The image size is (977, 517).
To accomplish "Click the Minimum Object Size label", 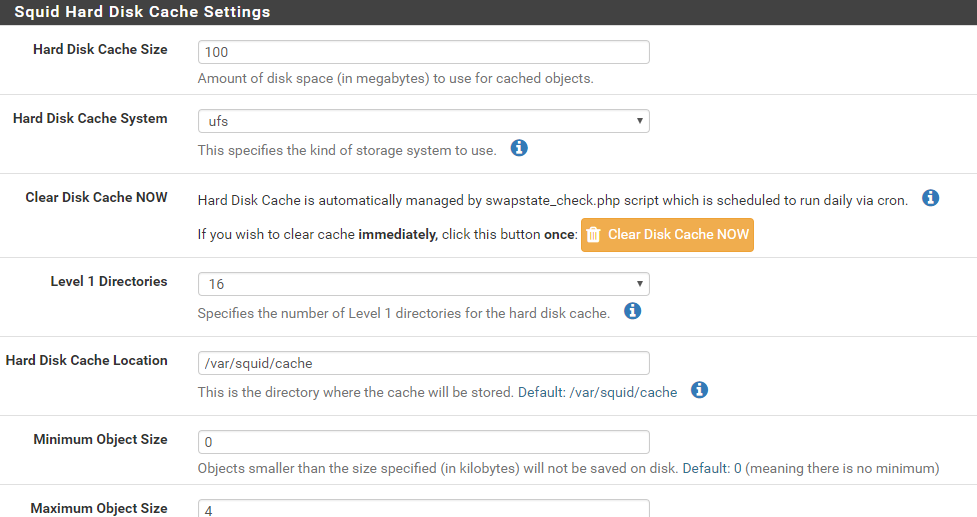I will (100, 439).
